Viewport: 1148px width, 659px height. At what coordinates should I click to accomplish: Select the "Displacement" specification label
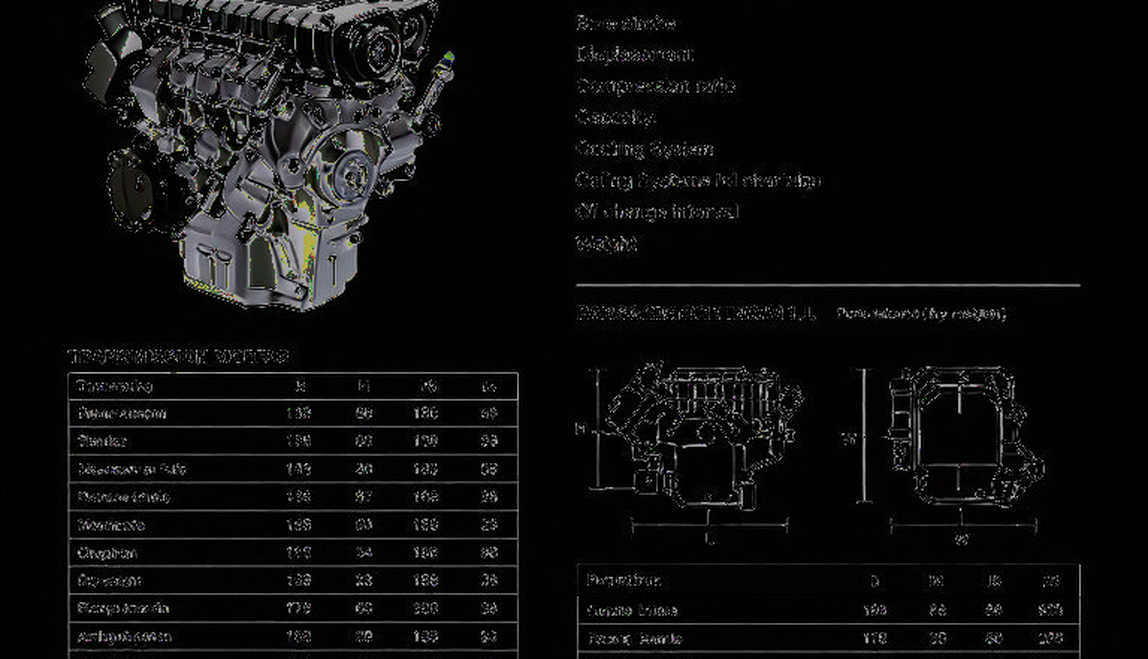coord(634,54)
